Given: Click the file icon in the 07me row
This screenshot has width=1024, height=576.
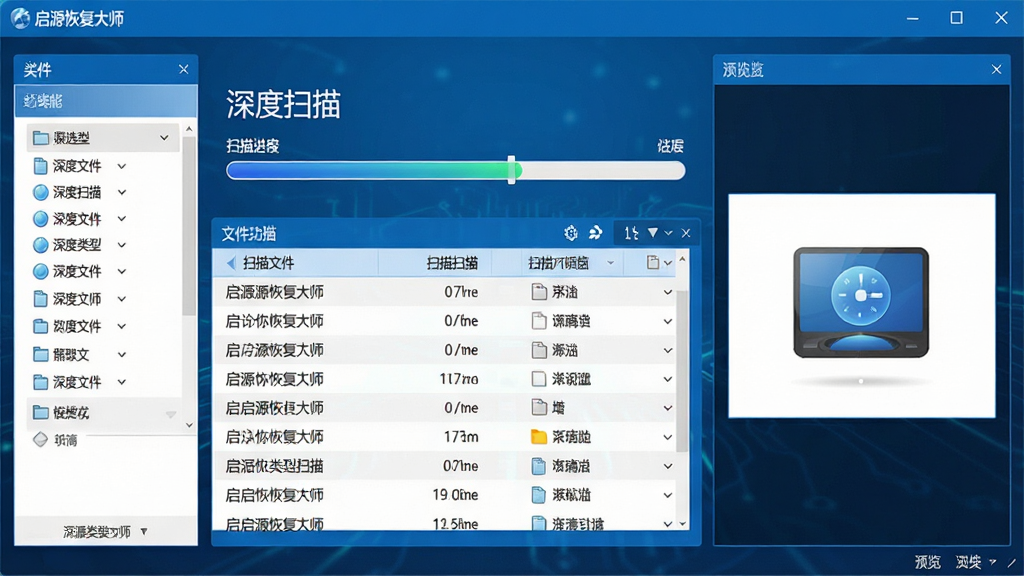Looking at the screenshot, I should point(539,292).
